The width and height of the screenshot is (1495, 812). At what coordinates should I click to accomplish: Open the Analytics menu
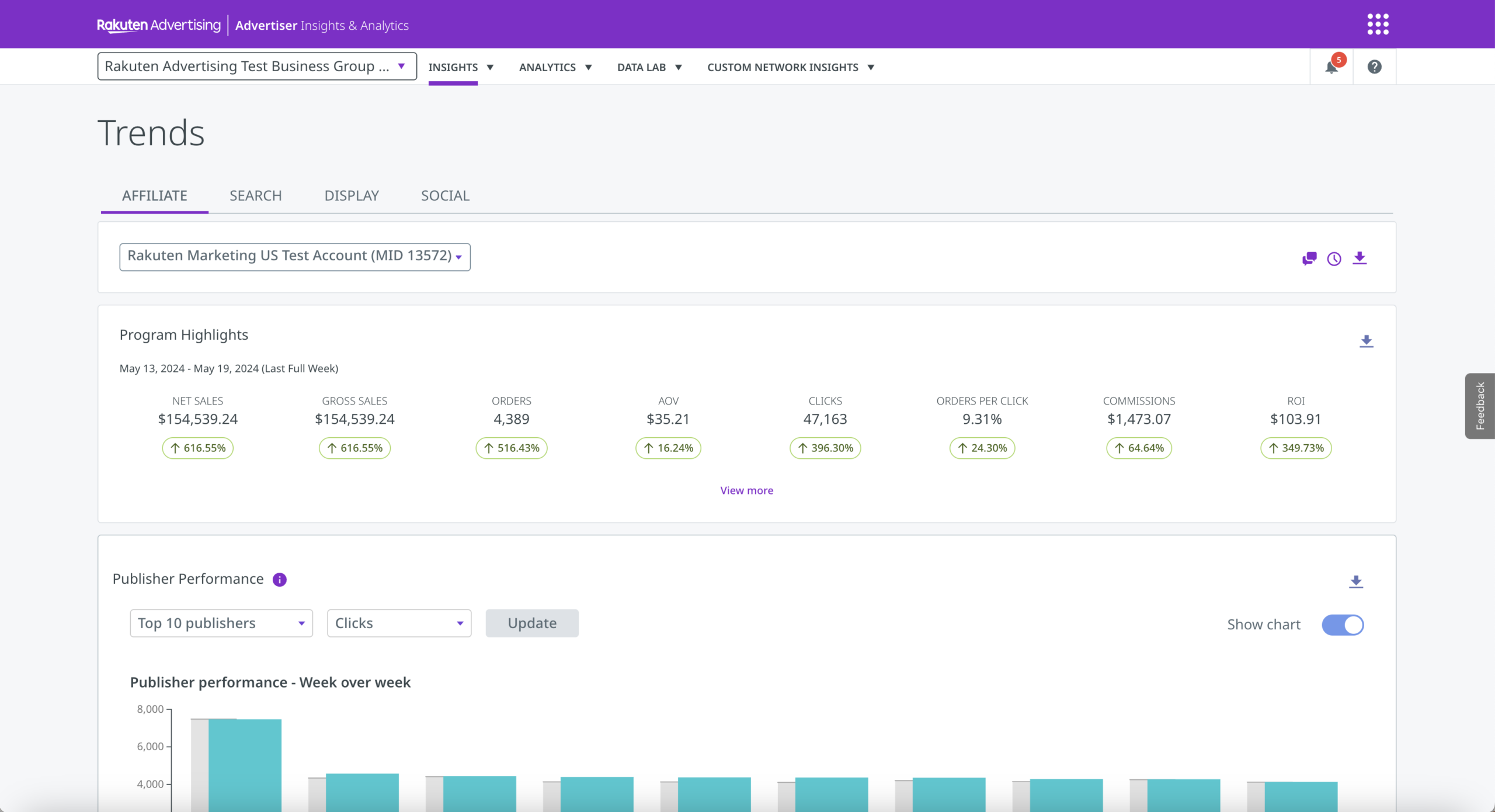555,67
